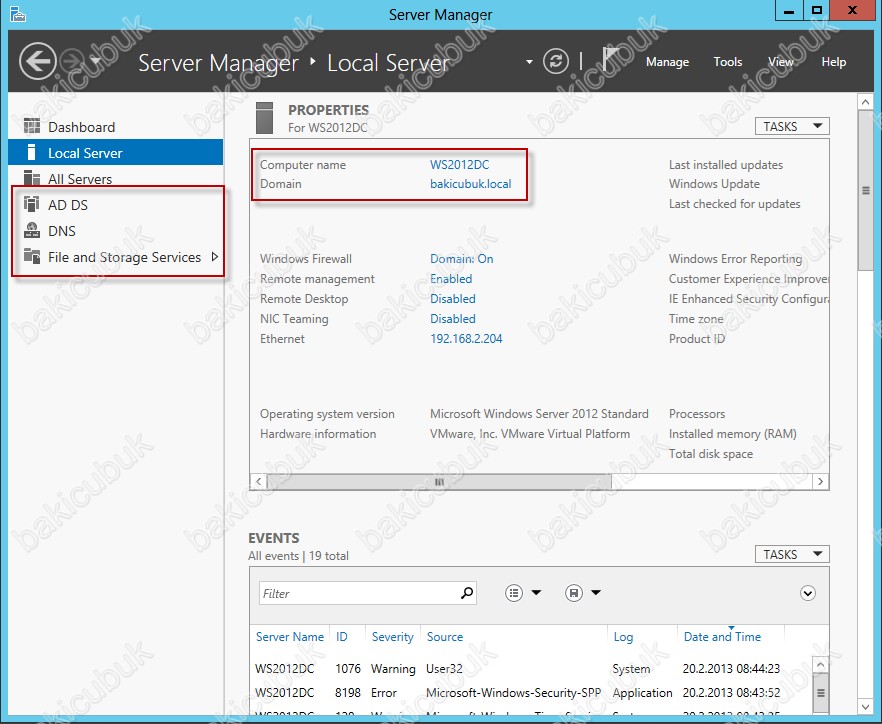
Task: Select All Servers in the sidebar
Action: point(115,179)
